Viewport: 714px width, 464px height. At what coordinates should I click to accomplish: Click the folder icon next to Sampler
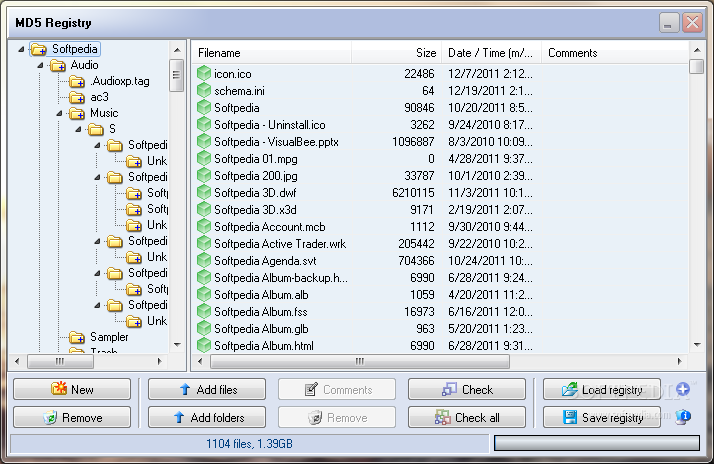click(x=77, y=337)
